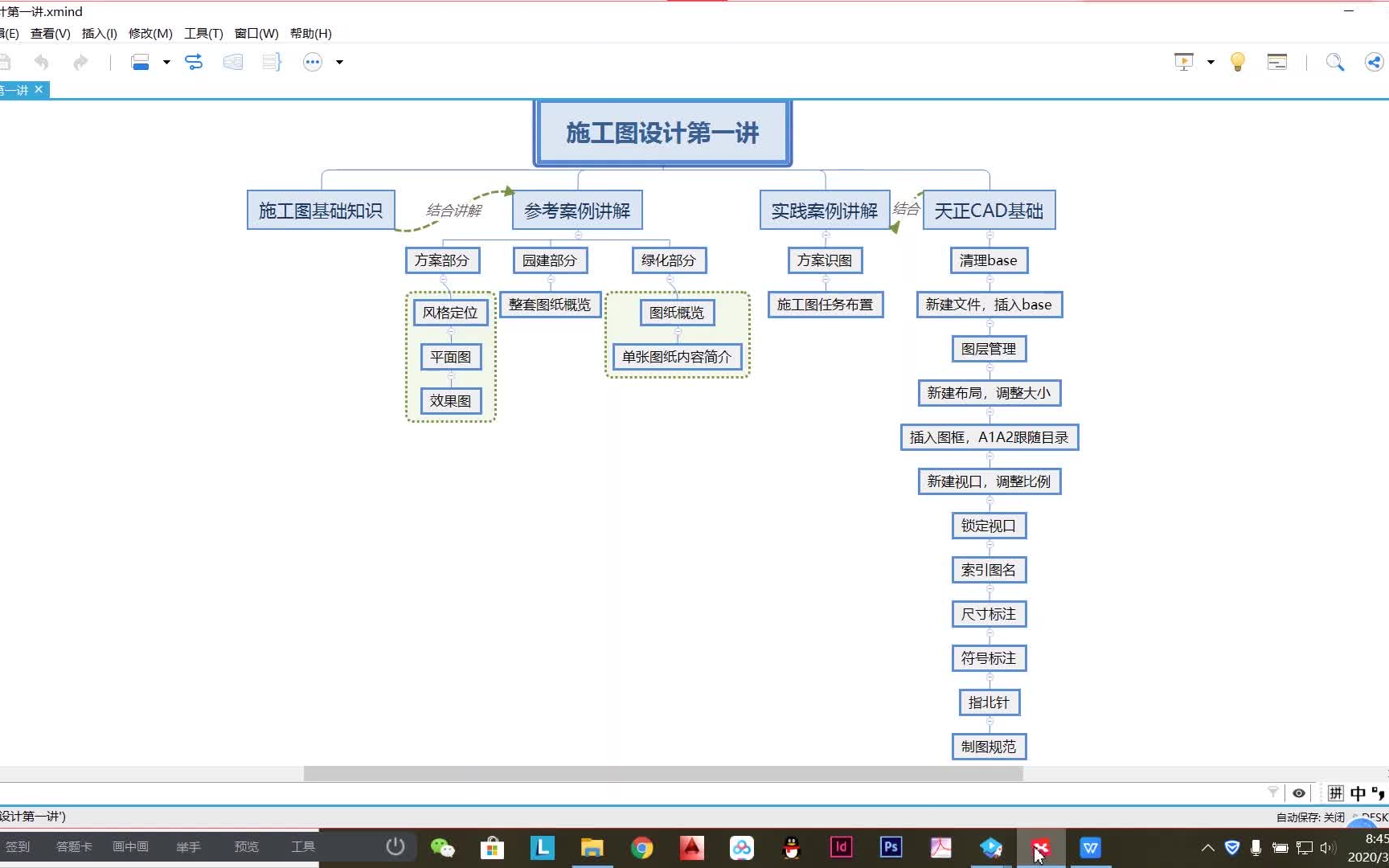The image size is (1389, 868).
Task: Collapse branch under 天正CAD基础 node
Action: click(990, 235)
